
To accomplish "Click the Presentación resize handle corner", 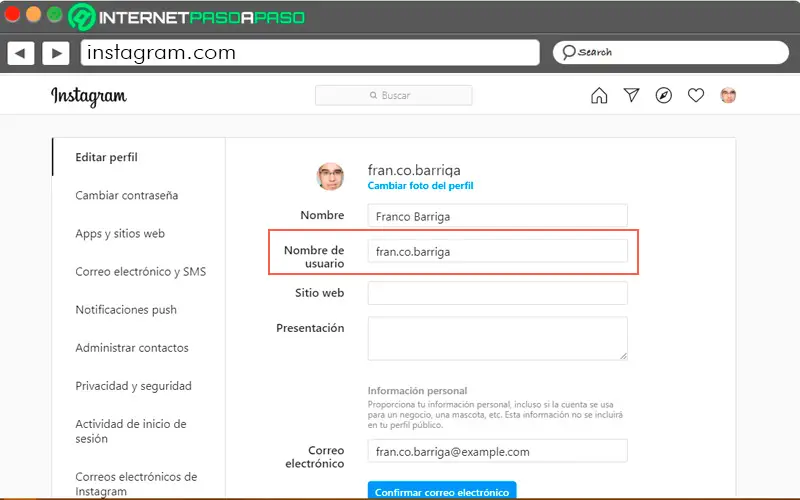I will [623, 356].
